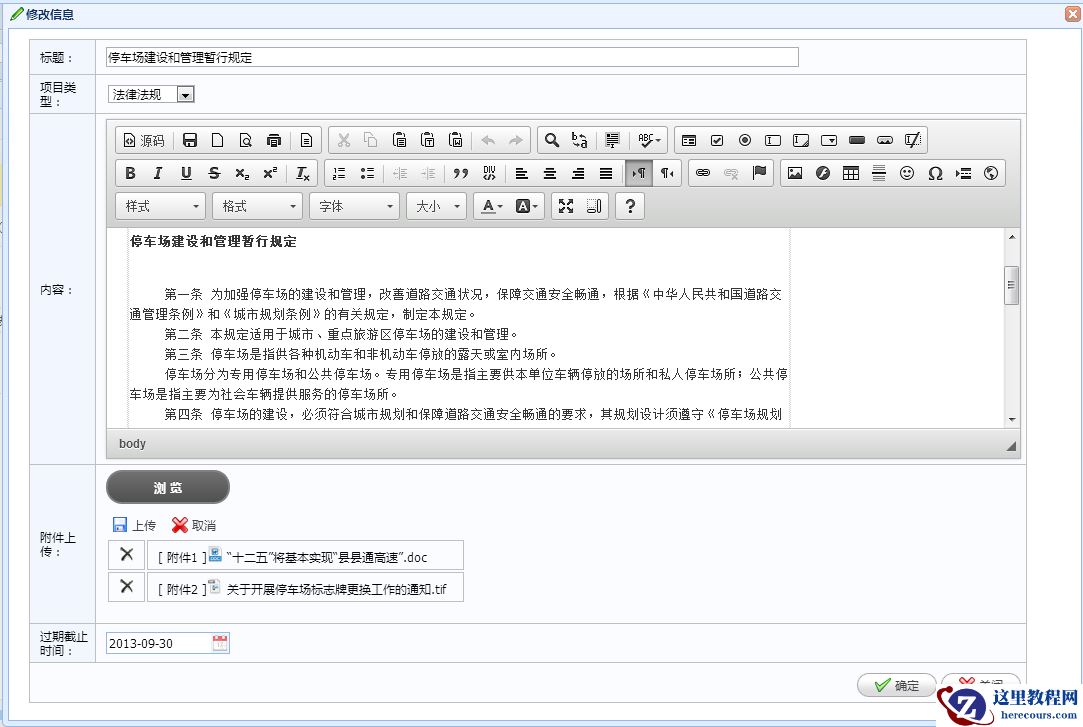Open the text color picker
The height and width of the screenshot is (727, 1083).
[x=492, y=206]
